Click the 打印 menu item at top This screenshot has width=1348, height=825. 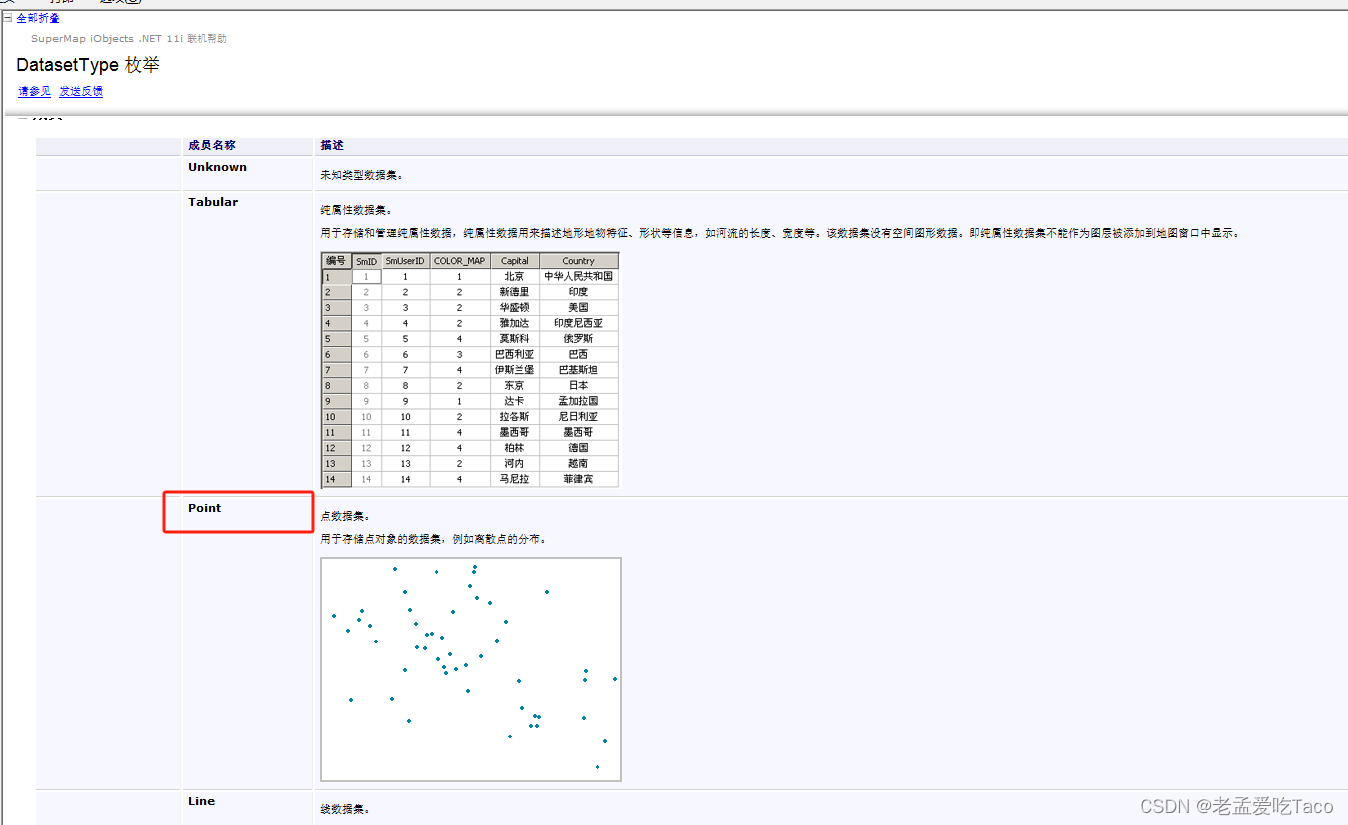60,2
